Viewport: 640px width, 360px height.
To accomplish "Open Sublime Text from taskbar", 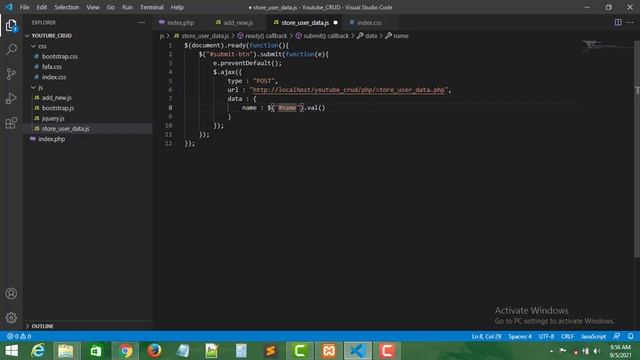I will pyautogui.click(x=271, y=351).
